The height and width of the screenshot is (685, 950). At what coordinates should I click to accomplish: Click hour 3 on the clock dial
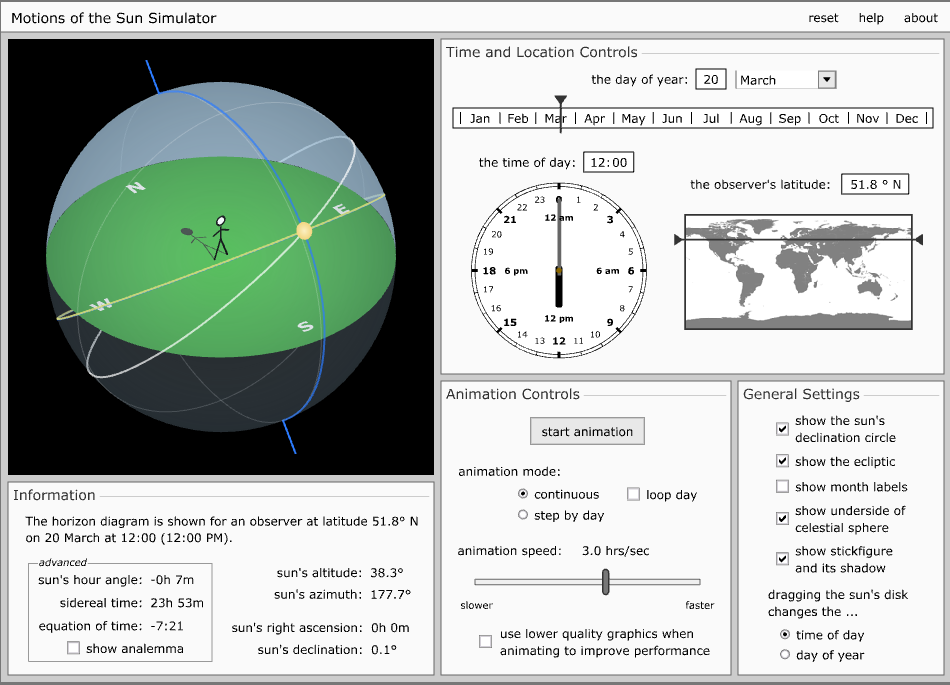[610, 220]
